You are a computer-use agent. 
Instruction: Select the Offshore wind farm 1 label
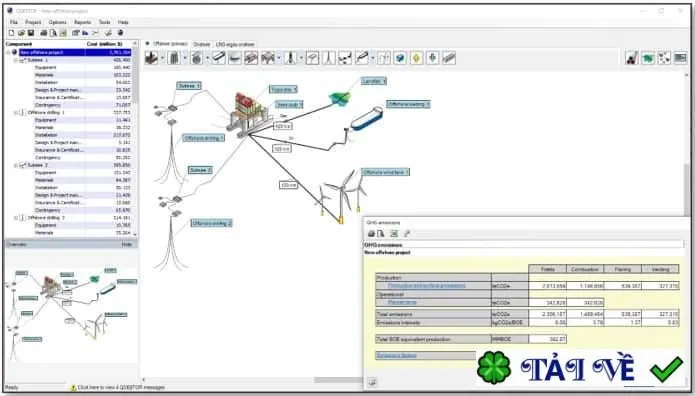coord(386,172)
